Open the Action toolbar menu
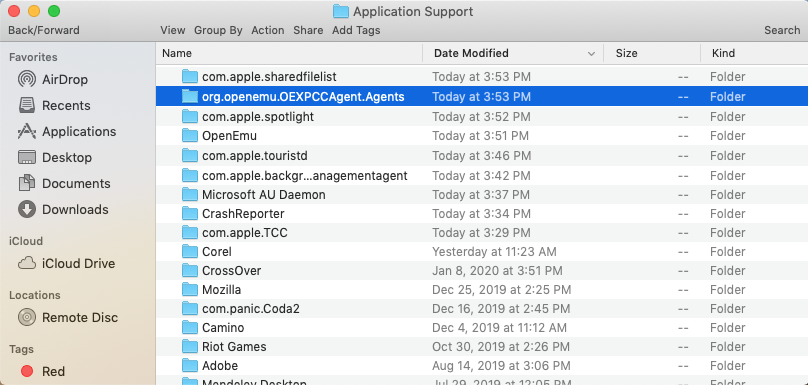The width and height of the screenshot is (808, 385). pyautogui.click(x=267, y=30)
